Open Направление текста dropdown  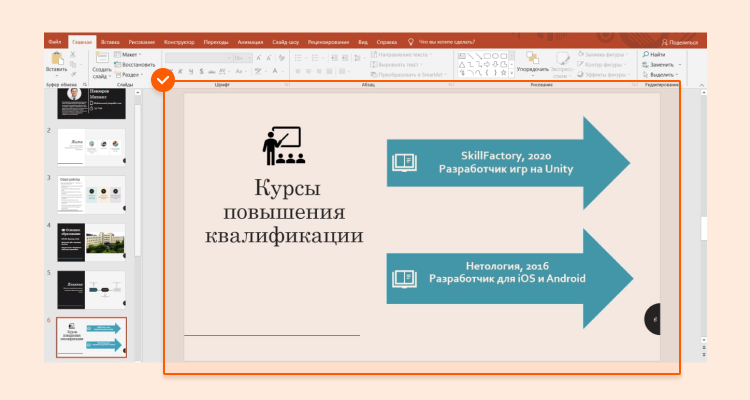coord(401,55)
